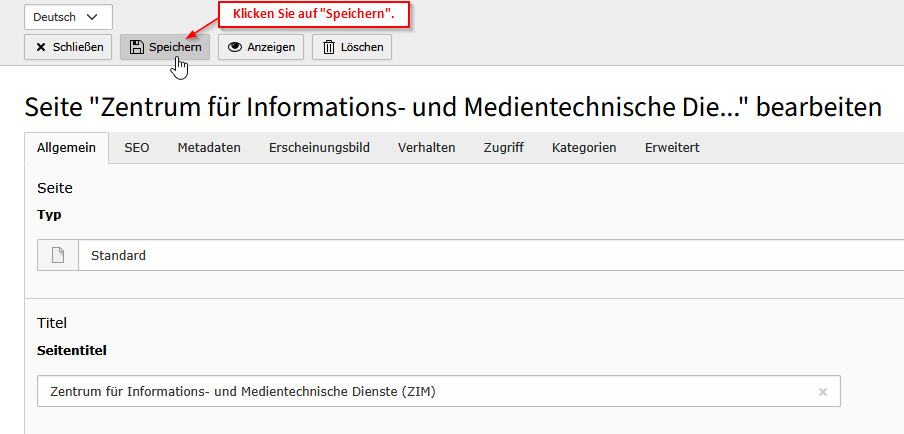Expand the Typ dropdown showing Standard
904x434 pixels.
(490, 255)
